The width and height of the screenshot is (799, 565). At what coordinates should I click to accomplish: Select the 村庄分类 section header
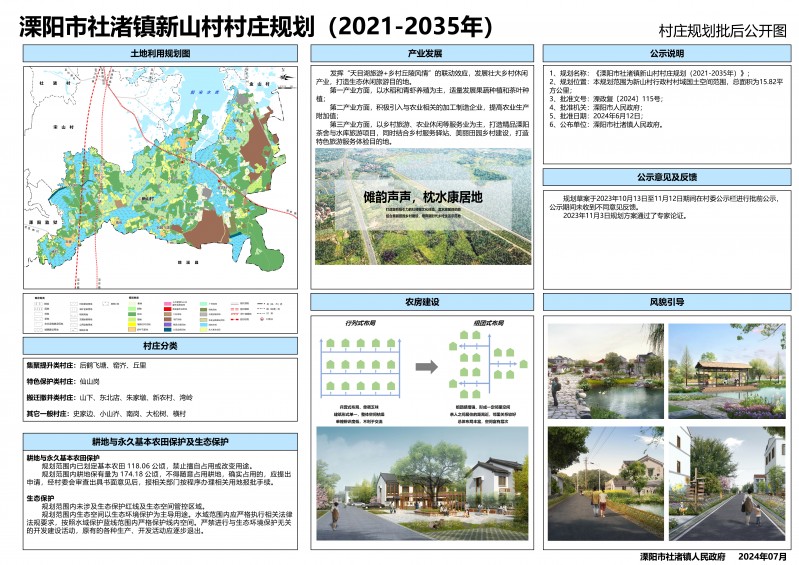point(160,346)
